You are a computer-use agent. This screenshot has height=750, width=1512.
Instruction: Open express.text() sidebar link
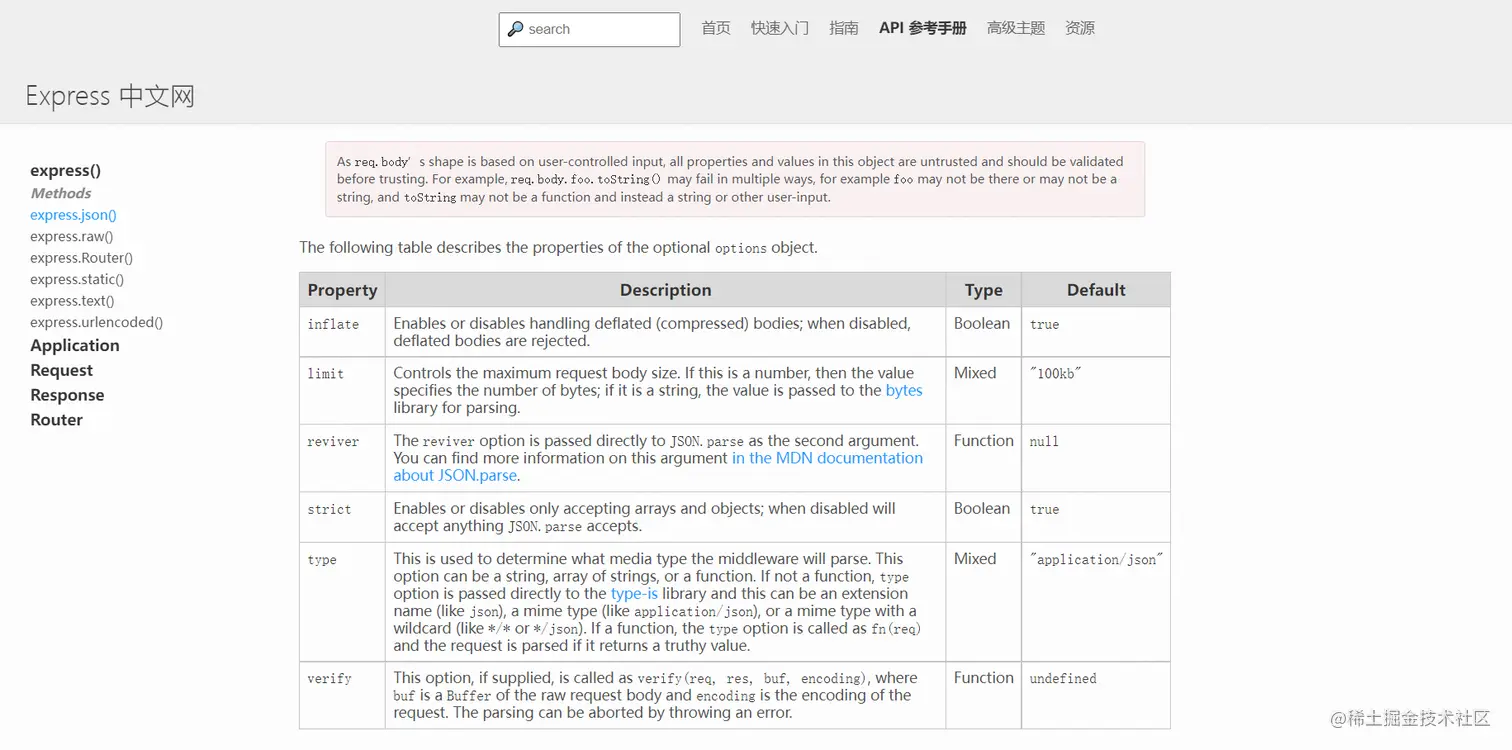pyautogui.click(x=72, y=301)
